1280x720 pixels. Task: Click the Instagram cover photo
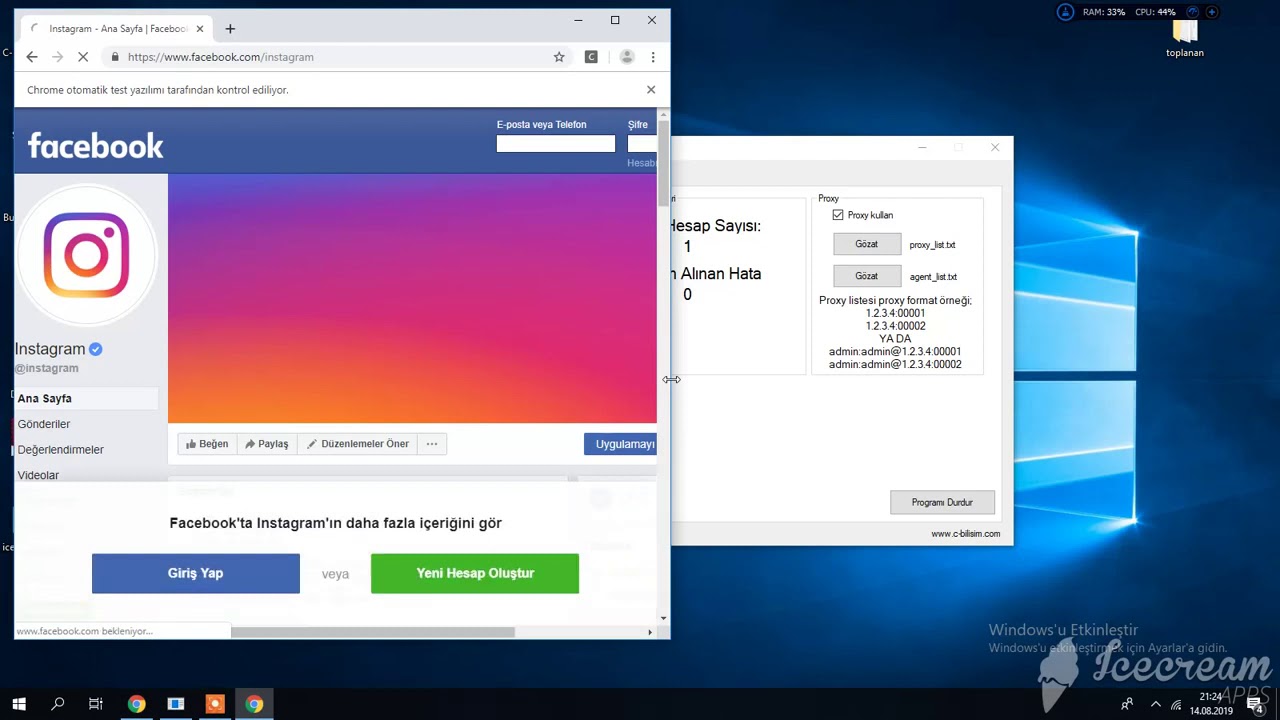point(412,298)
